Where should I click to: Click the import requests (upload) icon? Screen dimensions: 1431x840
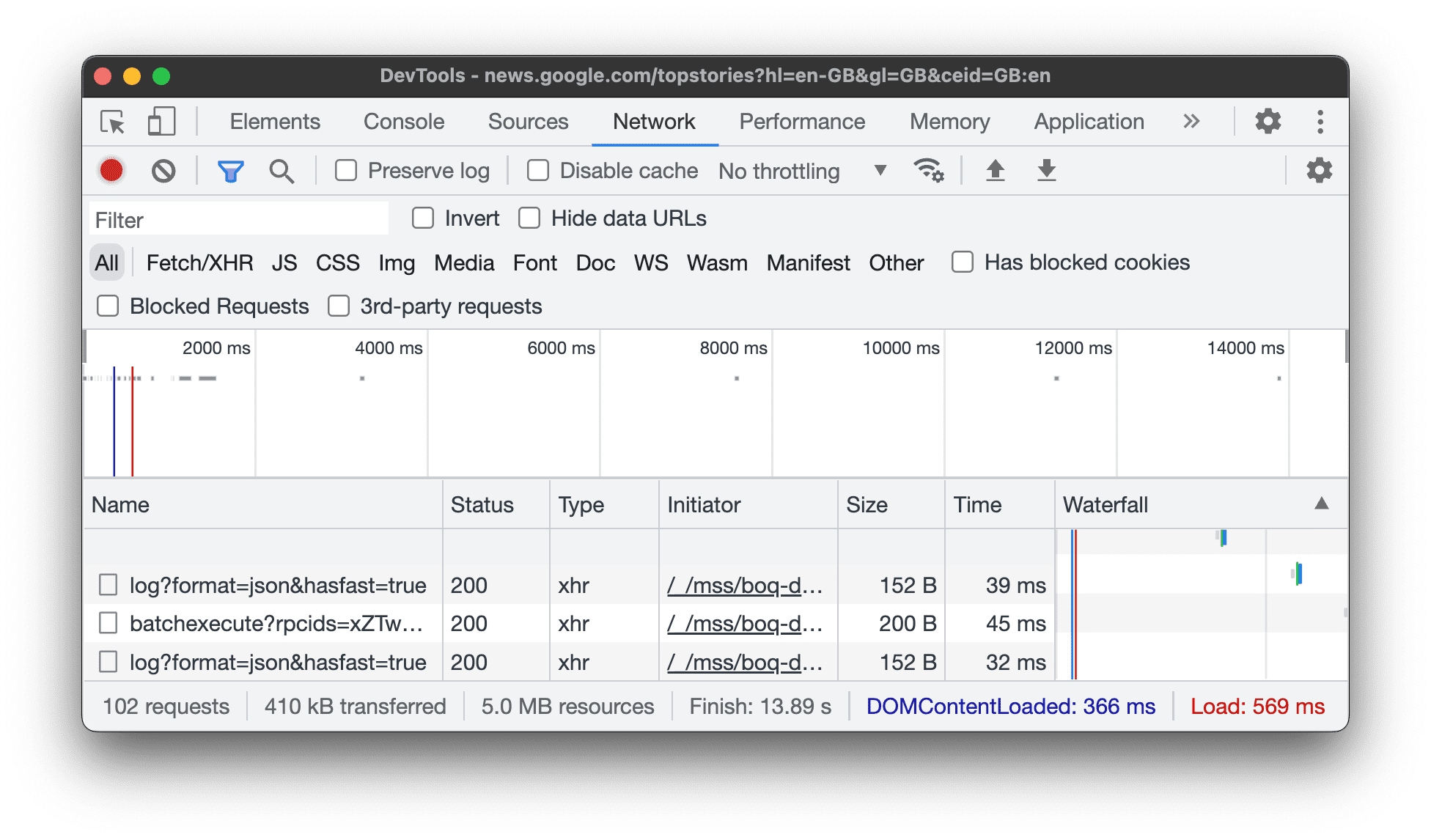(x=996, y=170)
